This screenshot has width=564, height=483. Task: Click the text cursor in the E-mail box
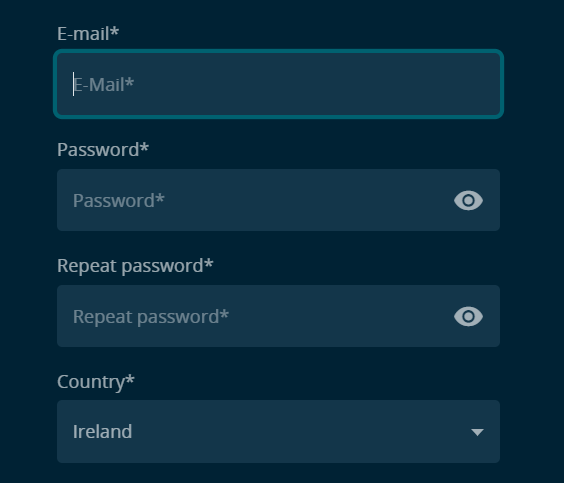pyautogui.click(x=73, y=84)
